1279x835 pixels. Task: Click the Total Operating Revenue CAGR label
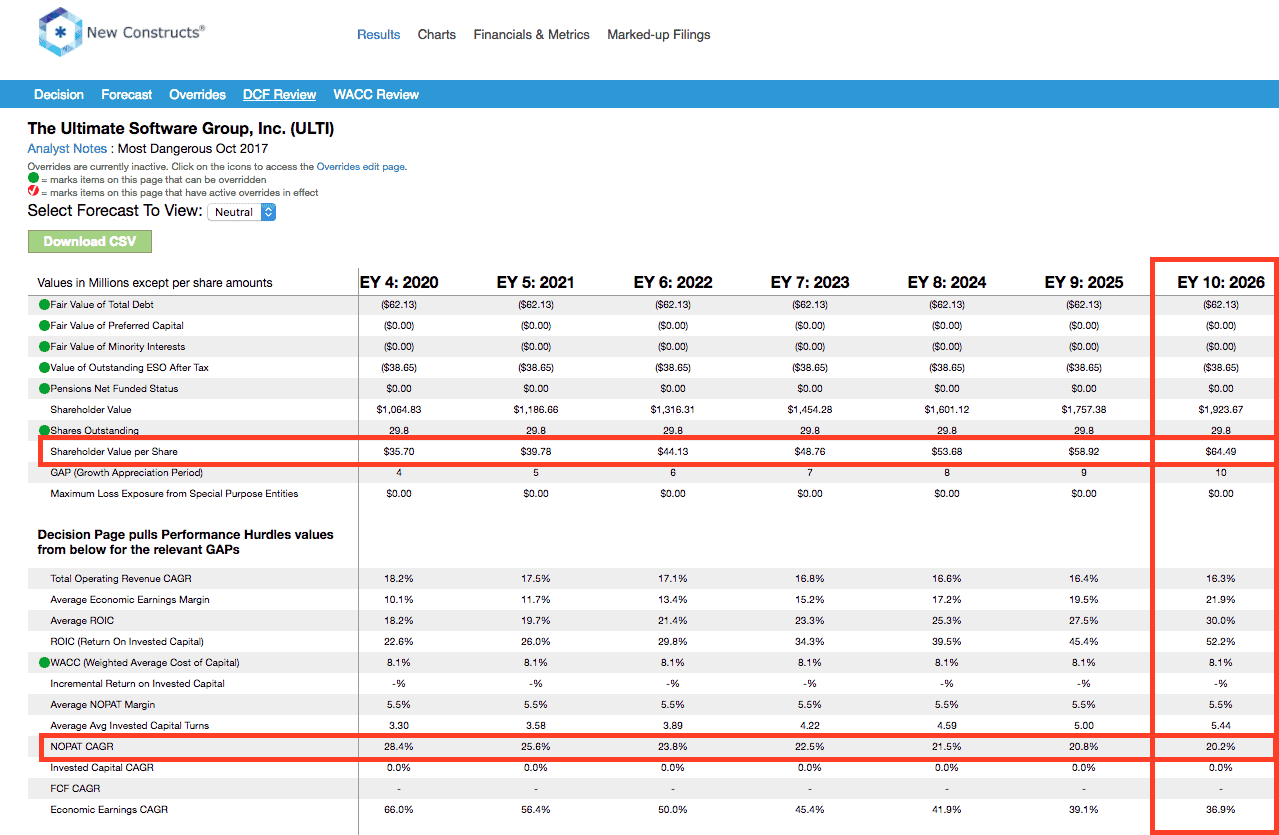pyautogui.click(x=121, y=578)
